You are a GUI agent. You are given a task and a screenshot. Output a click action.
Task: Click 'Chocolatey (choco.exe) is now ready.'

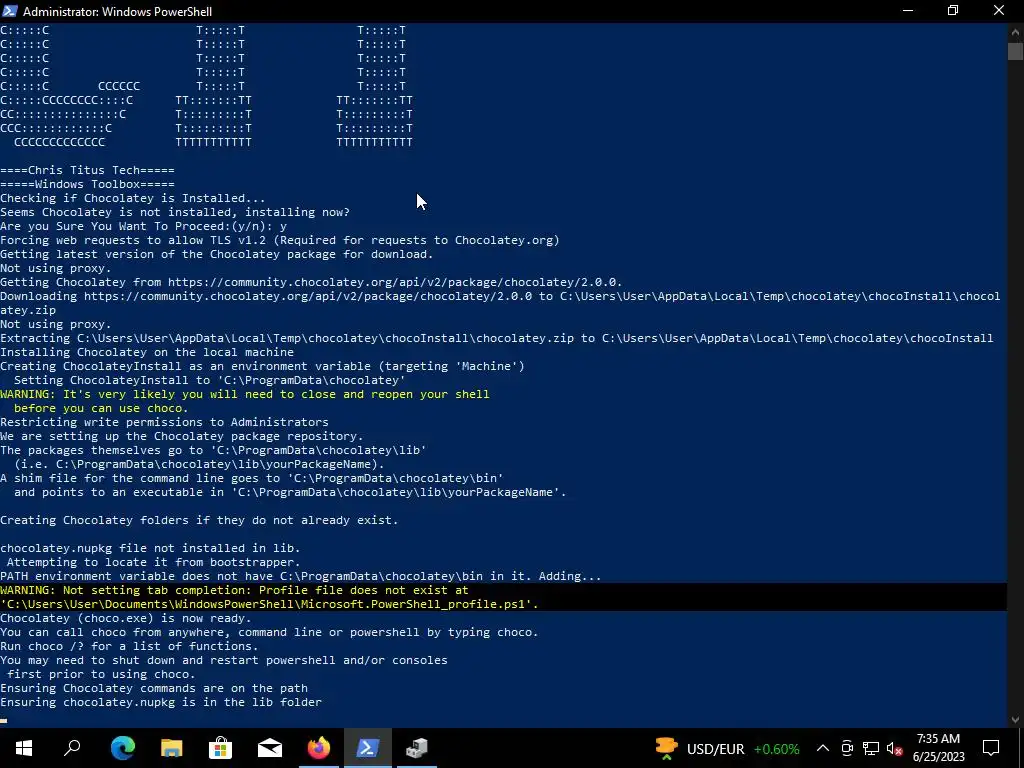tap(126, 618)
